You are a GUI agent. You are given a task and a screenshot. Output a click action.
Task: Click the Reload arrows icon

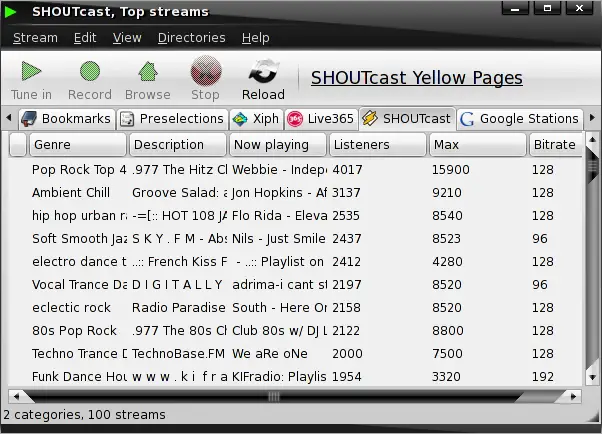(x=264, y=71)
